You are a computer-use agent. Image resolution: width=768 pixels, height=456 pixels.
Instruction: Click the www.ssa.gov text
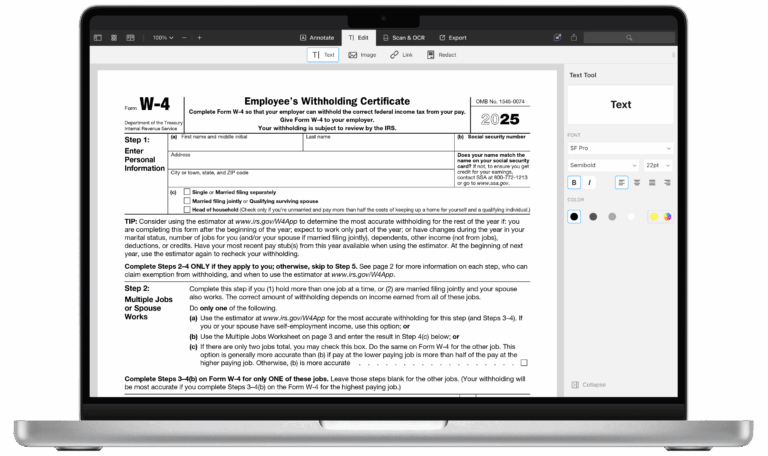493,183
